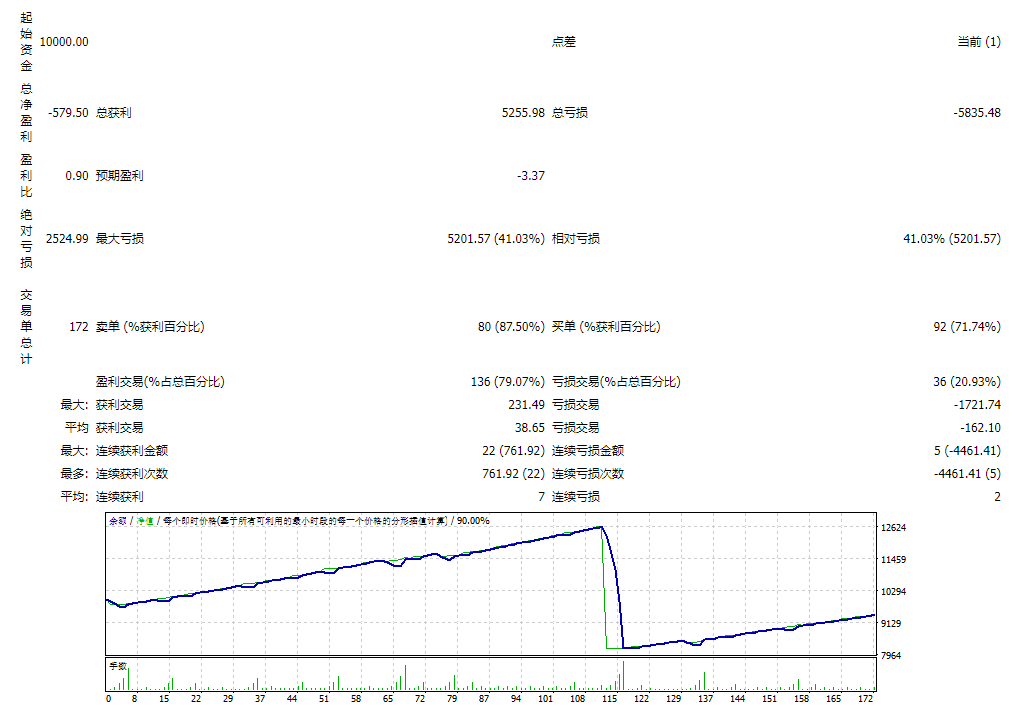Click the 总获利 value 5255.98
This screenshot has width=1019, height=712.
pos(521,112)
